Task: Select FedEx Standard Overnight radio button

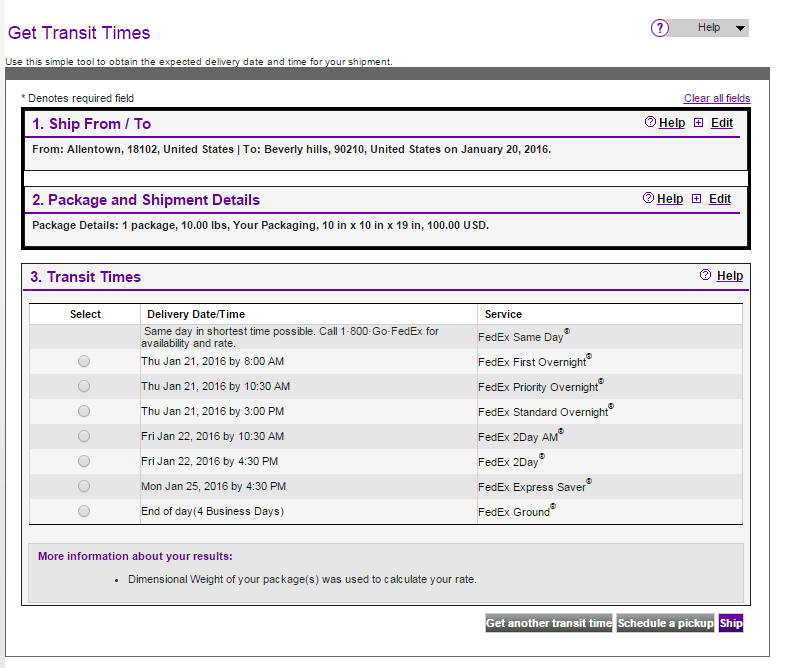Action: (x=84, y=411)
